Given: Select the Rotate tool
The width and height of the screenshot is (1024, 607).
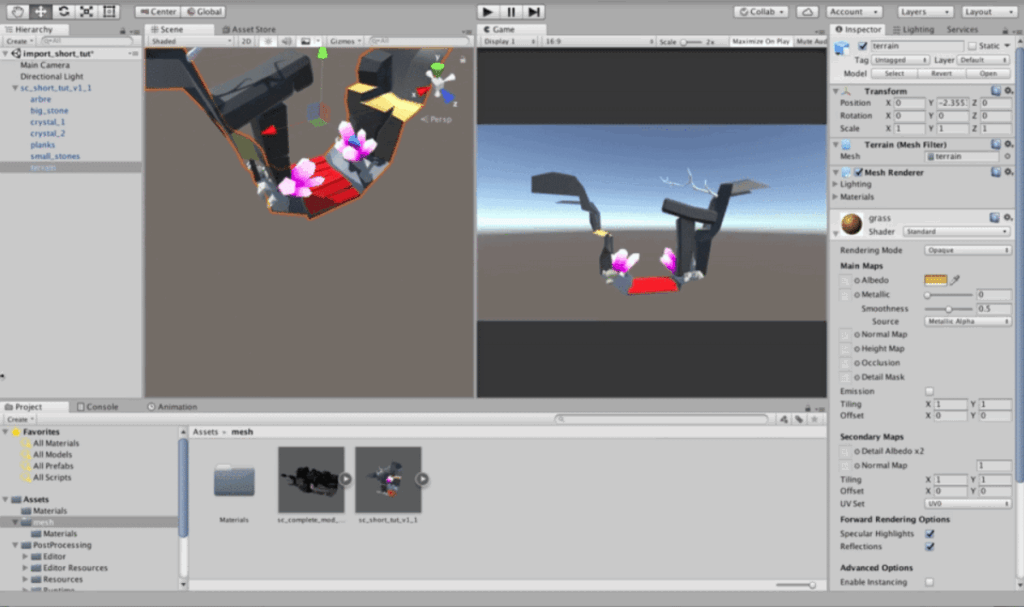Looking at the screenshot, I should [63, 12].
